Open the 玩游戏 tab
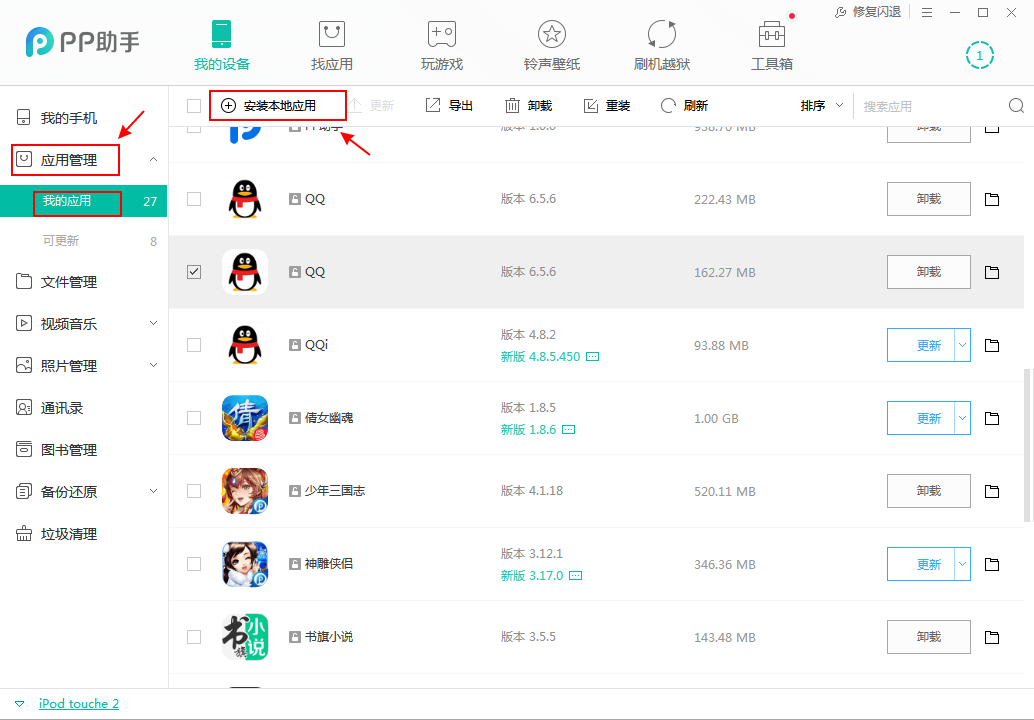This screenshot has height=720, width=1034. [x=442, y=45]
